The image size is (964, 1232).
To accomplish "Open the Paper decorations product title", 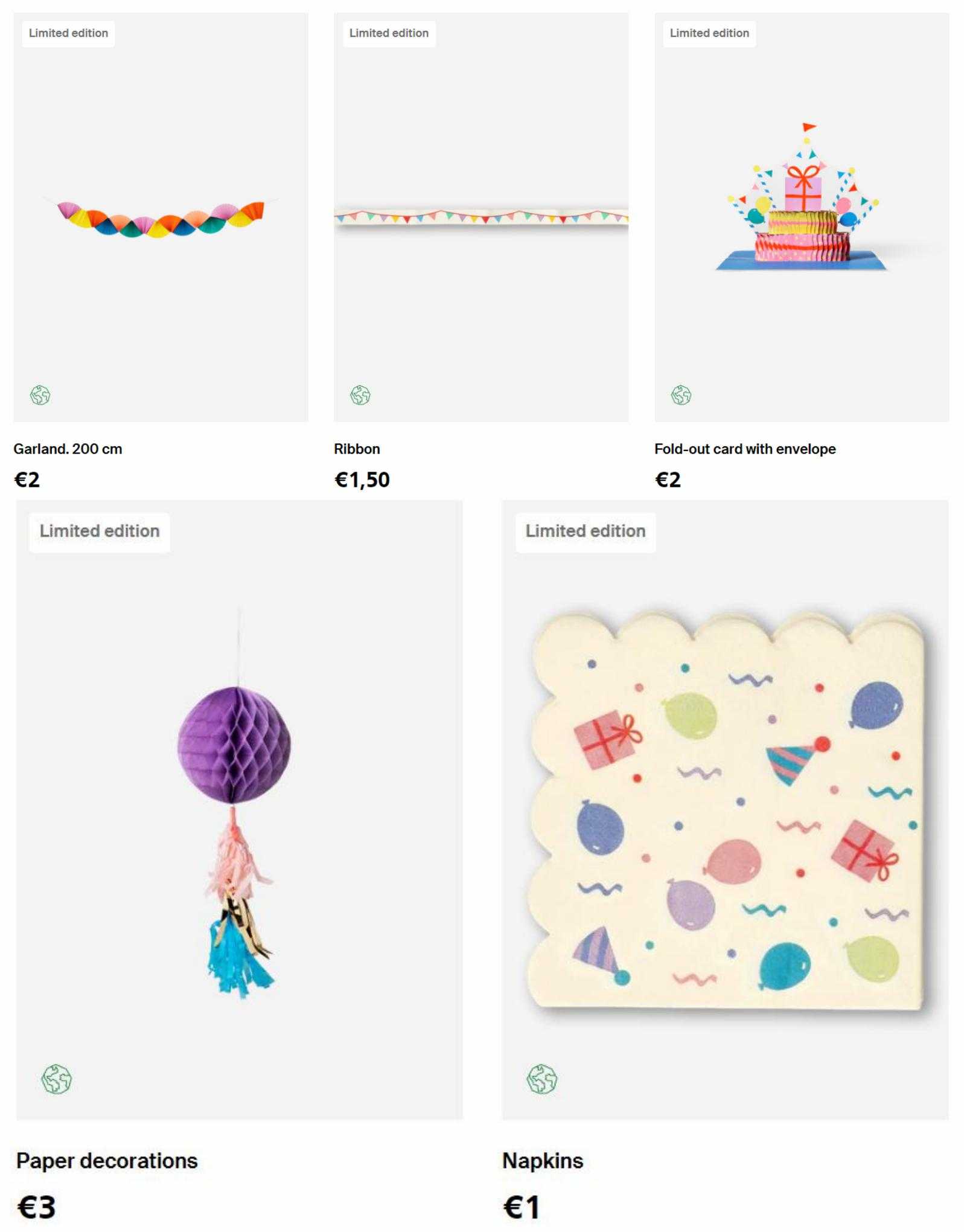I will (x=107, y=1161).
